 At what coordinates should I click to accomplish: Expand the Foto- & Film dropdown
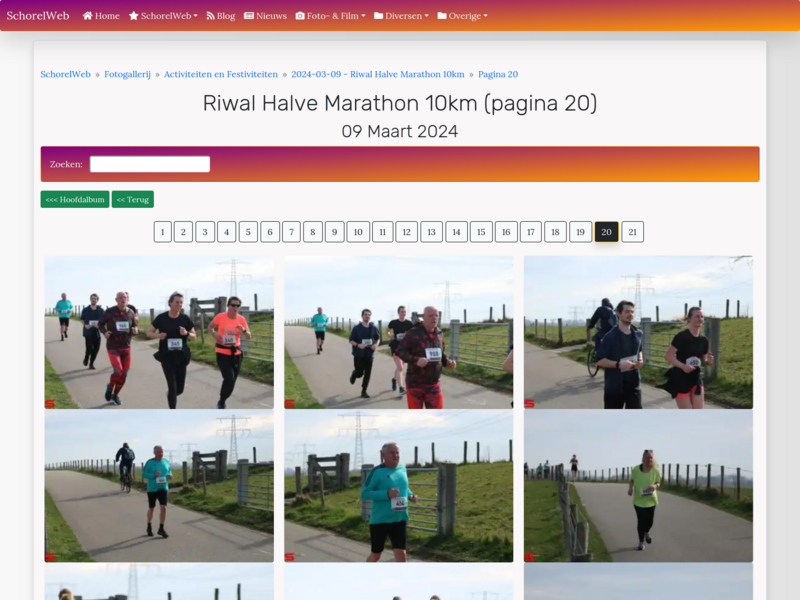[x=331, y=16]
